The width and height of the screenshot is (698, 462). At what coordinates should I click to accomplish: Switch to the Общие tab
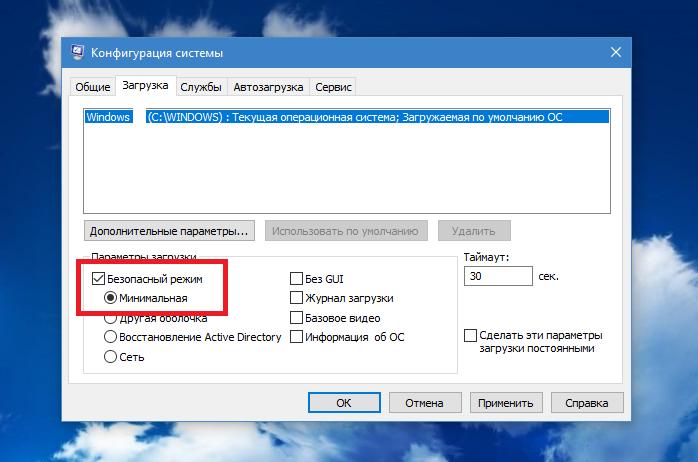(x=93, y=87)
